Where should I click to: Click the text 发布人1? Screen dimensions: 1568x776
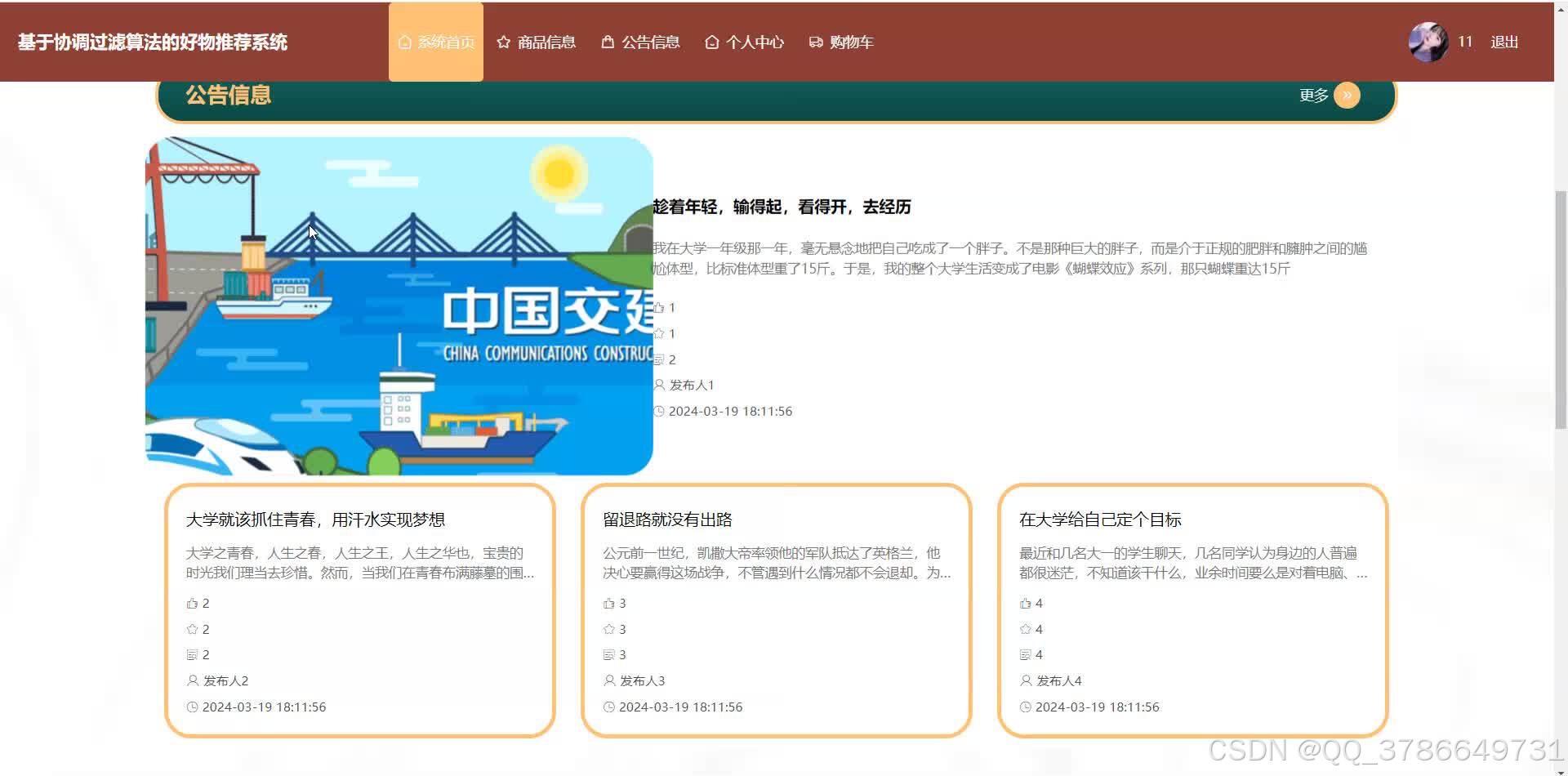[x=692, y=385]
